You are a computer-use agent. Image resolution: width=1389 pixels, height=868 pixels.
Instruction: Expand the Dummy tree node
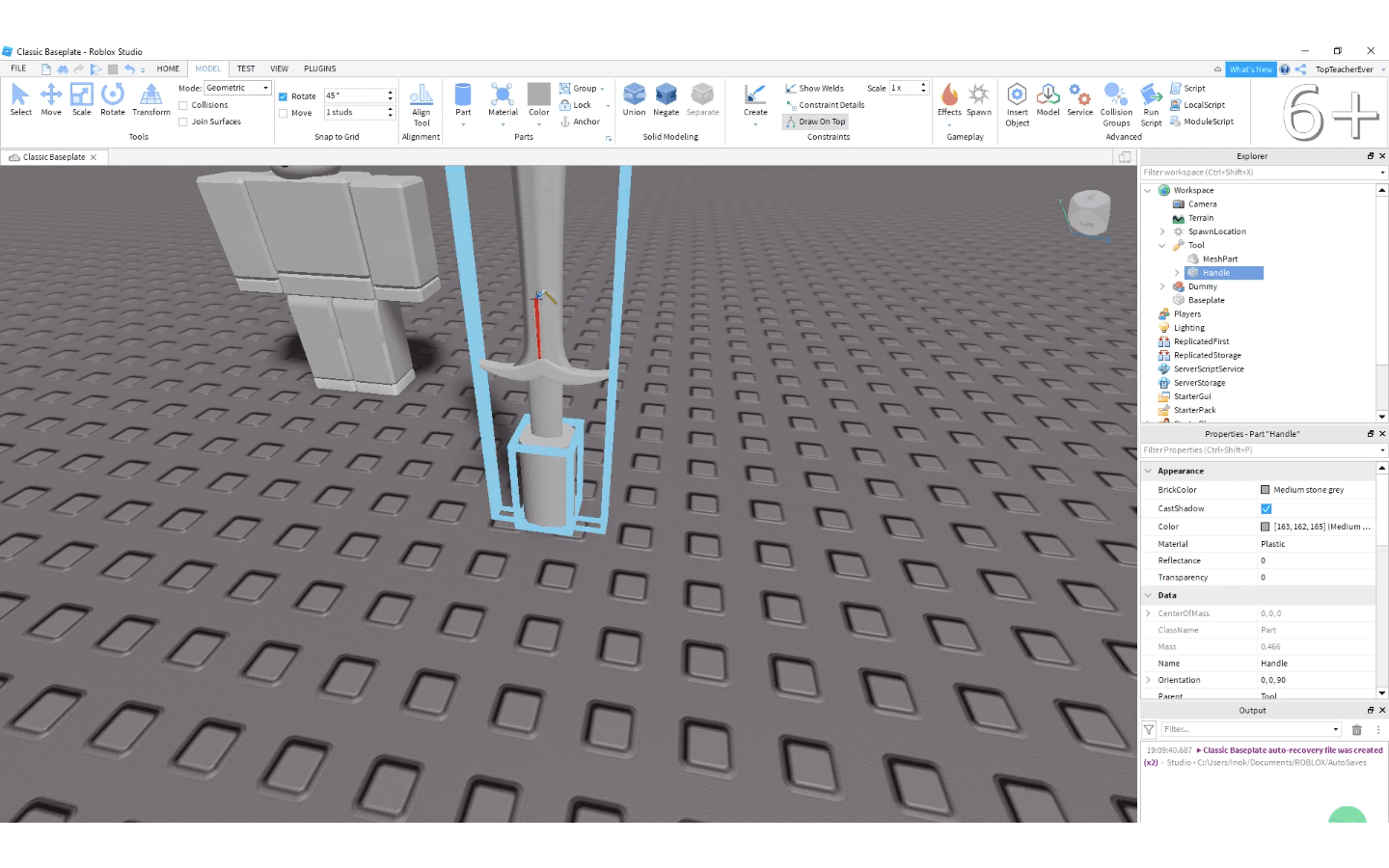1162,286
